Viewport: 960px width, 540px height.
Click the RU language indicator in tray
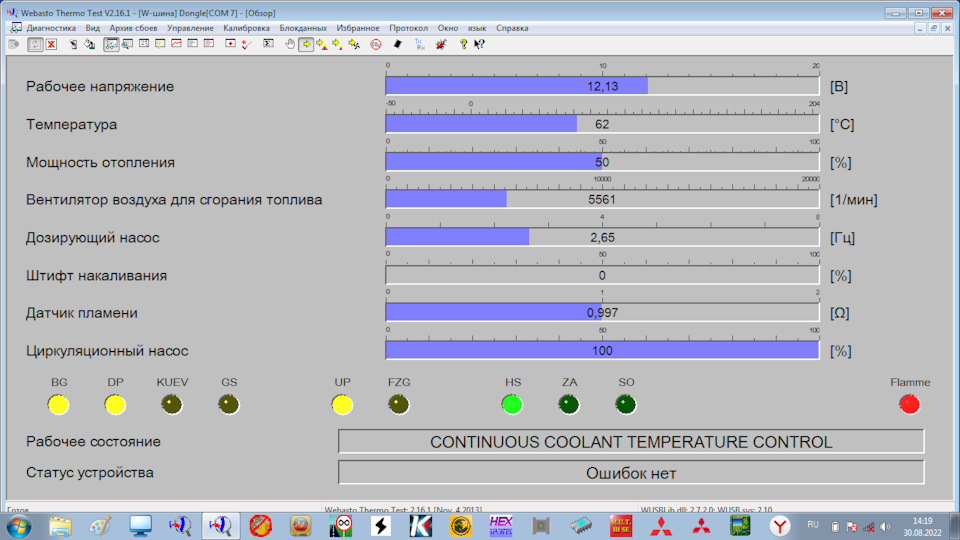coord(813,525)
